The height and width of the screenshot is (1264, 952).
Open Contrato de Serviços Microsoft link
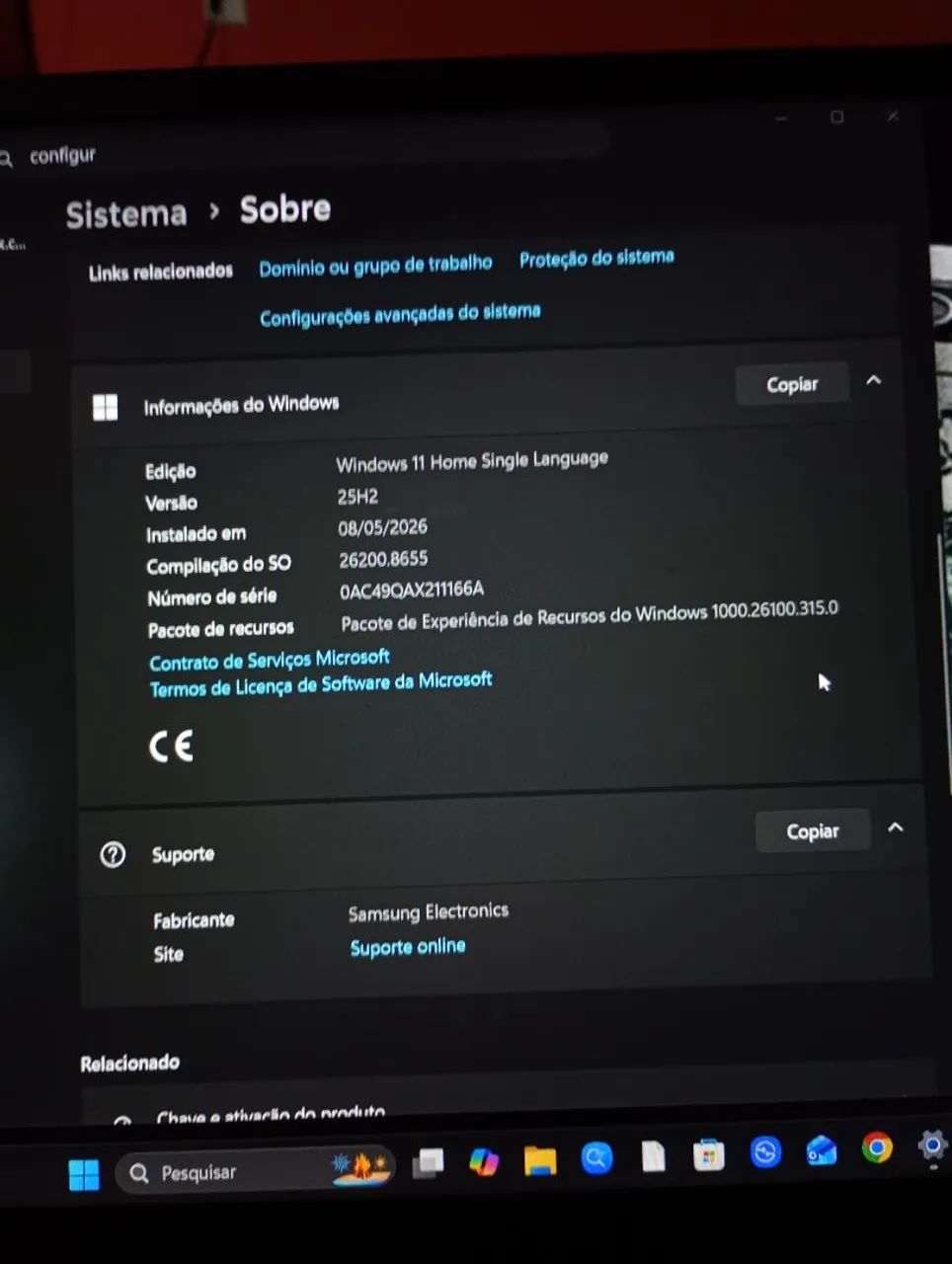pos(270,659)
